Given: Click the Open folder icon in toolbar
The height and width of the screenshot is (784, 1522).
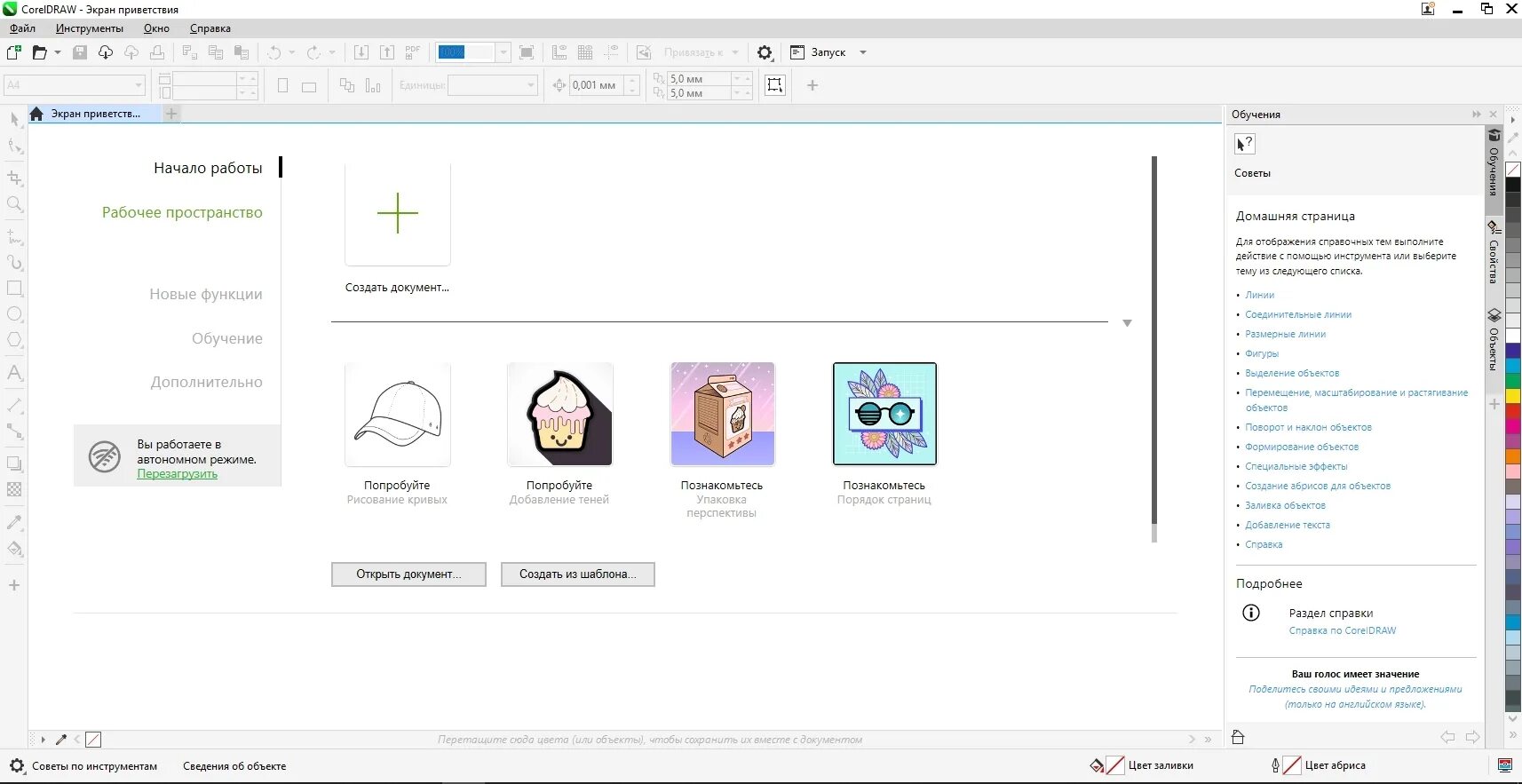Looking at the screenshot, I should (x=39, y=52).
